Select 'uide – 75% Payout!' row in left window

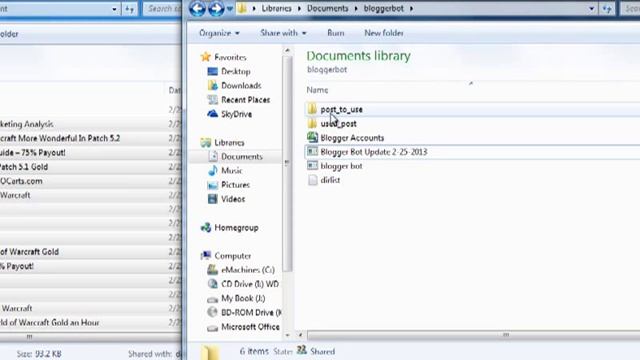91,153
